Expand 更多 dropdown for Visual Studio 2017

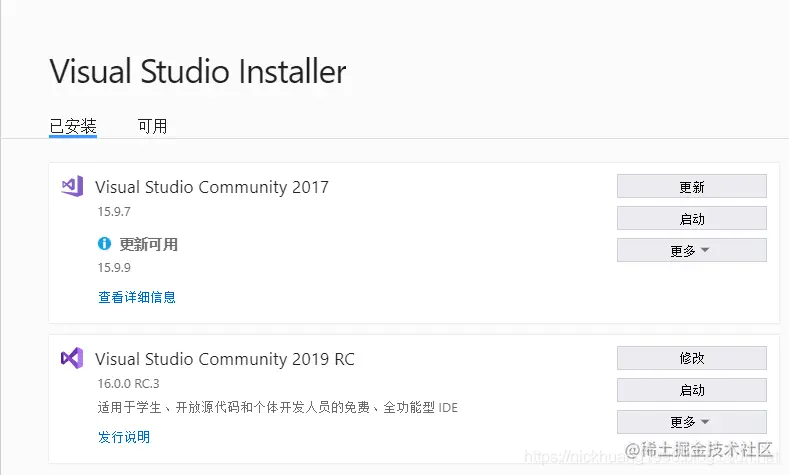(692, 250)
